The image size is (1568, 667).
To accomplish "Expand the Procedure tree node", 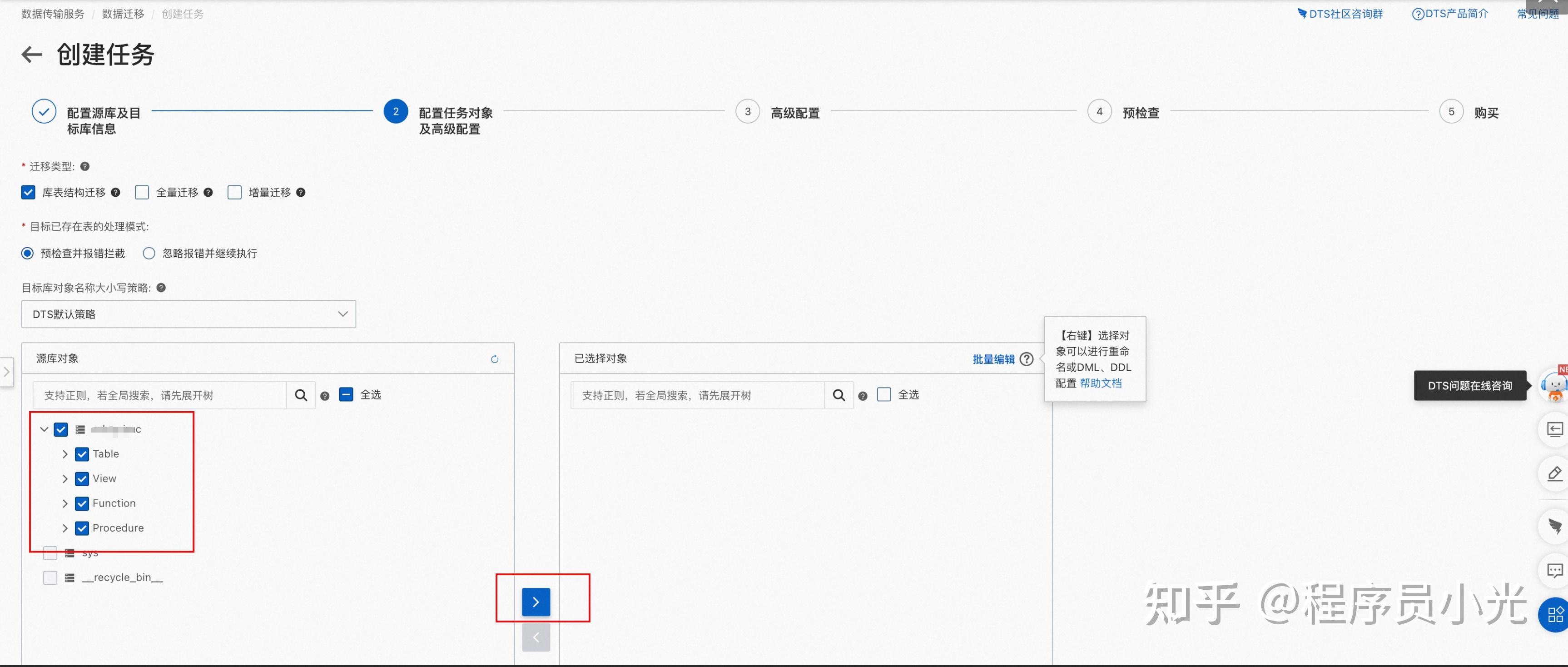I will pyautogui.click(x=65, y=528).
